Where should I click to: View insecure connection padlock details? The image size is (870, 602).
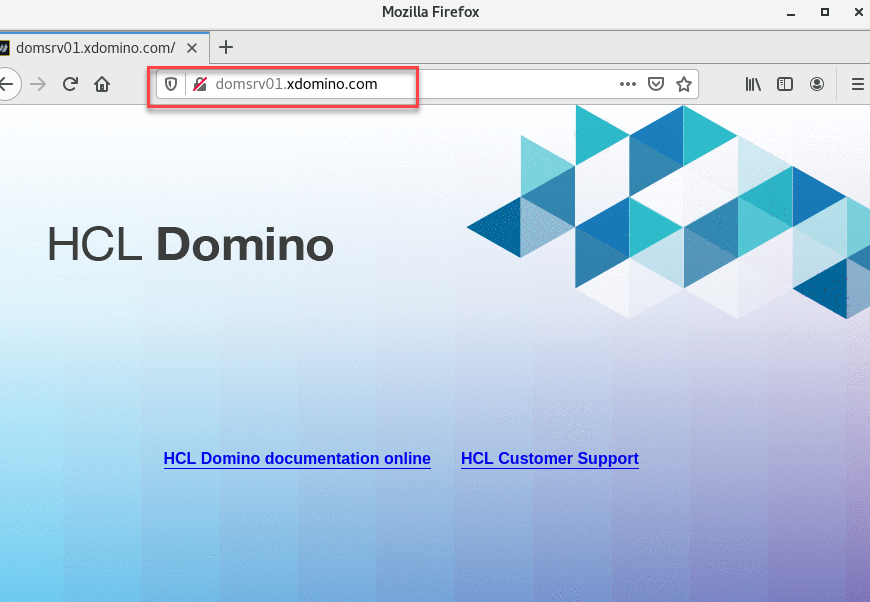(x=200, y=84)
